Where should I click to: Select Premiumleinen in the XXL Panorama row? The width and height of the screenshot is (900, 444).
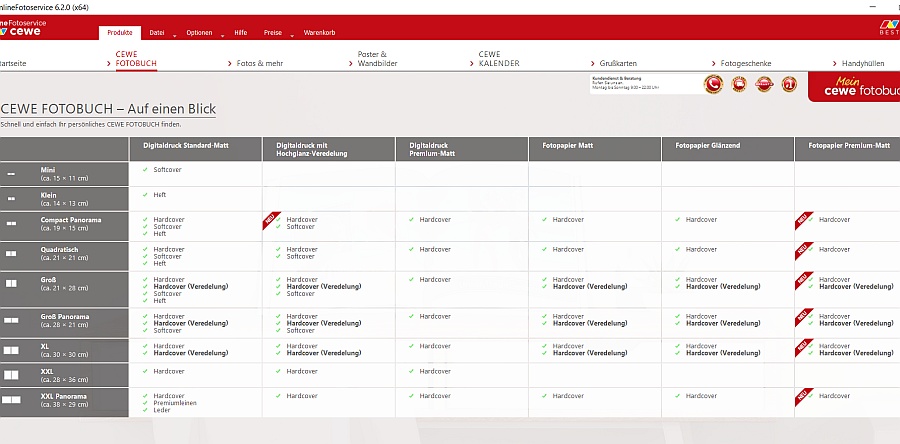[x=175, y=403]
